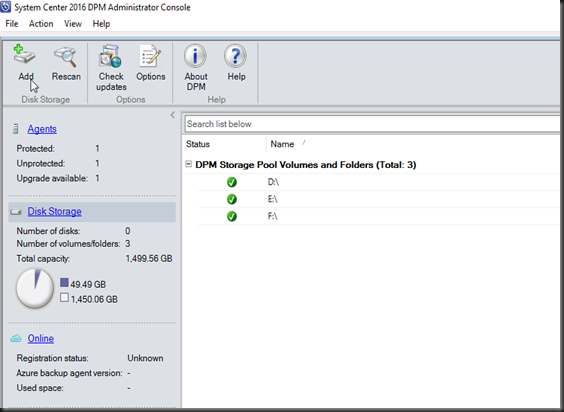Sort by the Name column header
This screenshot has width=564, height=412.
282,144
